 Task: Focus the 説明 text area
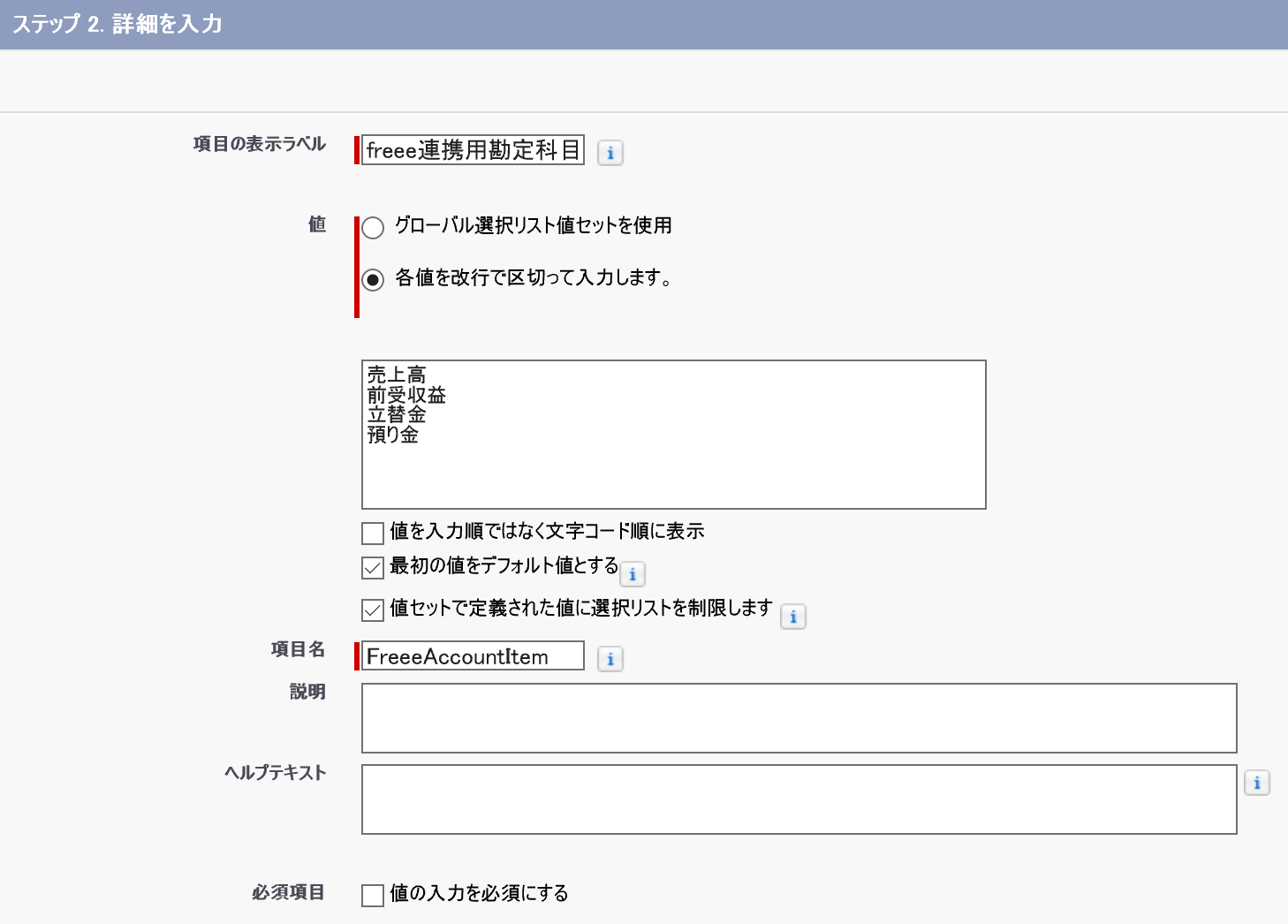coord(799,718)
